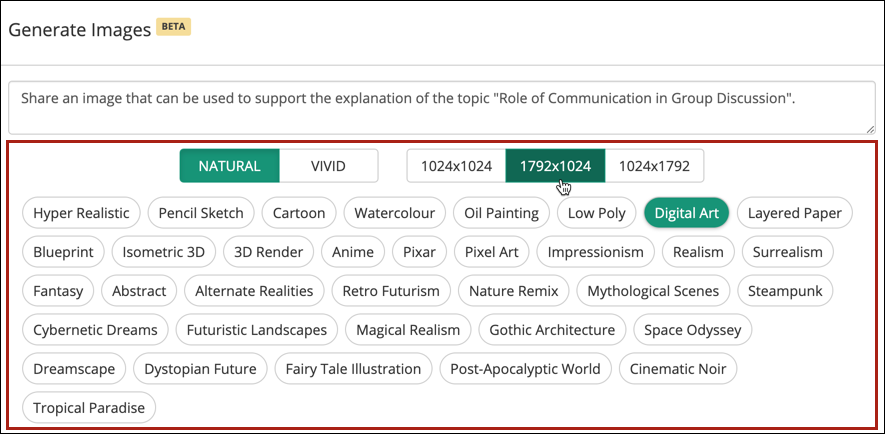Viewport: 885px width, 434px height.
Task: Apply the 3D Render style
Action: [269, 252]
